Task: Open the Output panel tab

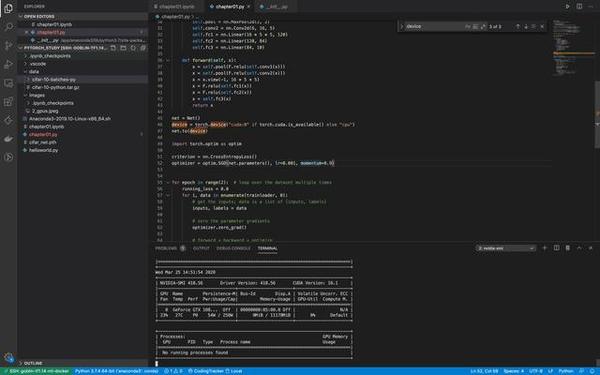Action: point(201,248)
